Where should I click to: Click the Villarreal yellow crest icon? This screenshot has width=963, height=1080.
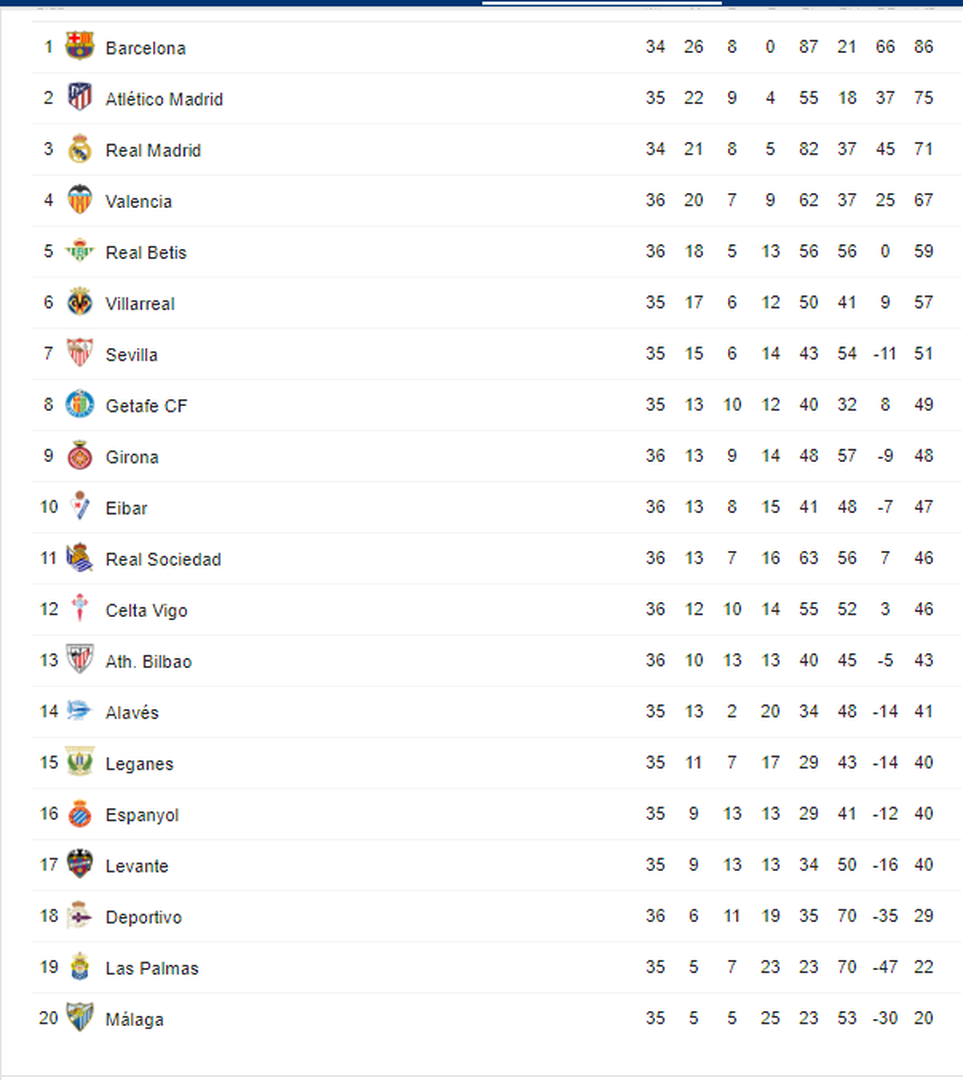(x=80, y=302)
